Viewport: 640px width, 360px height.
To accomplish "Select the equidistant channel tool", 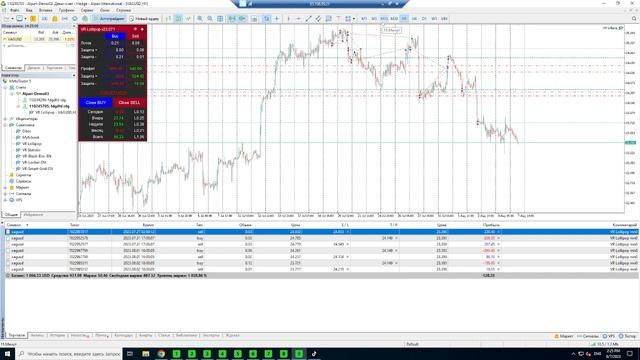I will click(318, 18).
